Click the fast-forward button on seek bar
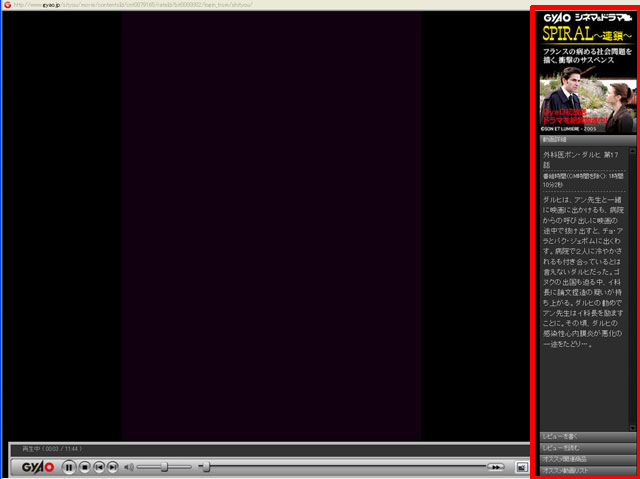This screenshot has width=640, height=479. (496, 467)
